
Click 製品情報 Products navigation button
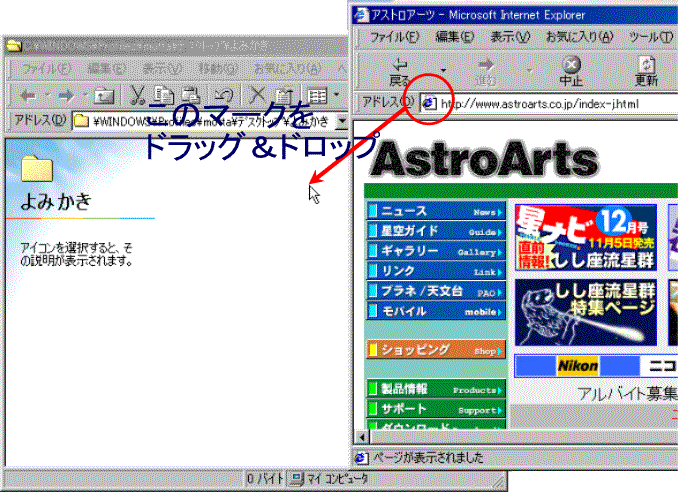tap(436, 389)
